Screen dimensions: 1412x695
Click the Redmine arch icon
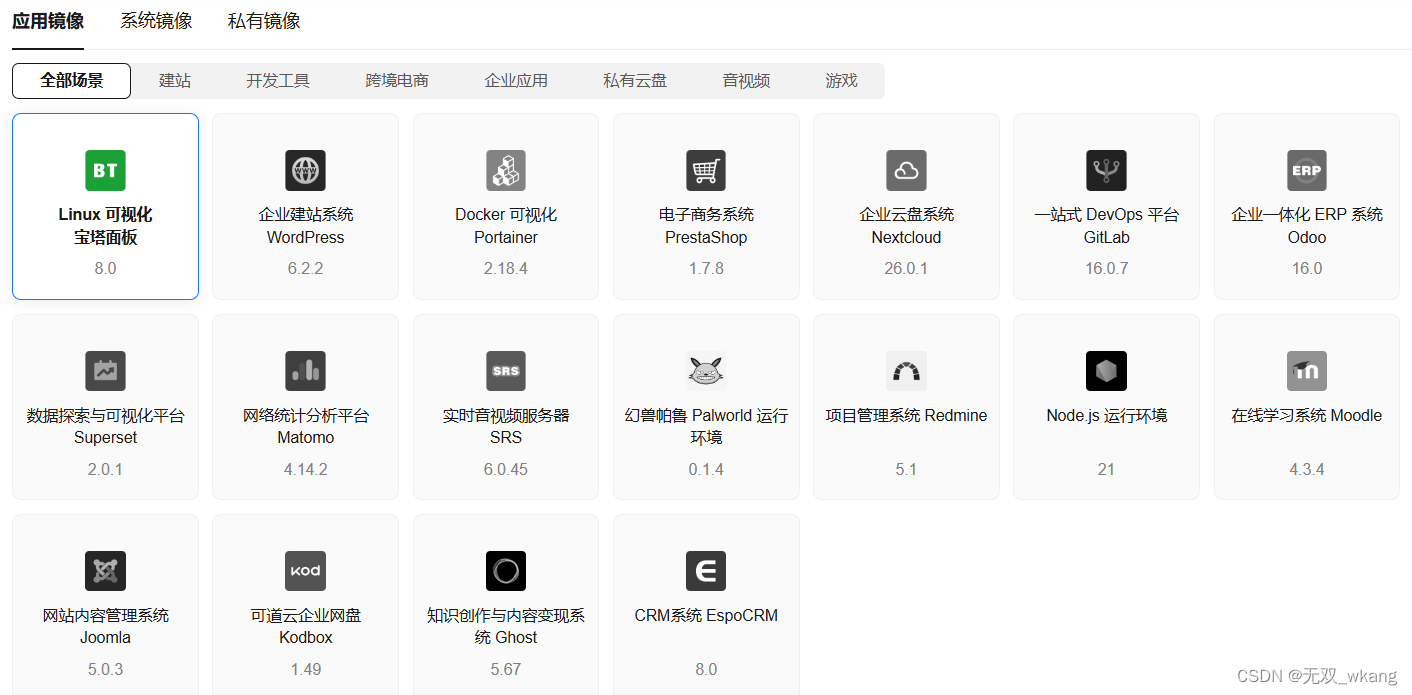(906, 371)
